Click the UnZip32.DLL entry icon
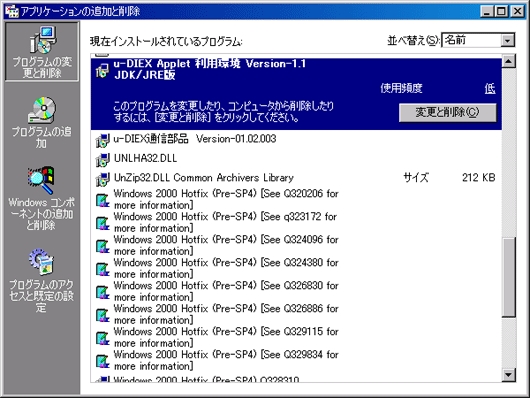Viewport: 530px width, 398px height. tap(102, 180)
